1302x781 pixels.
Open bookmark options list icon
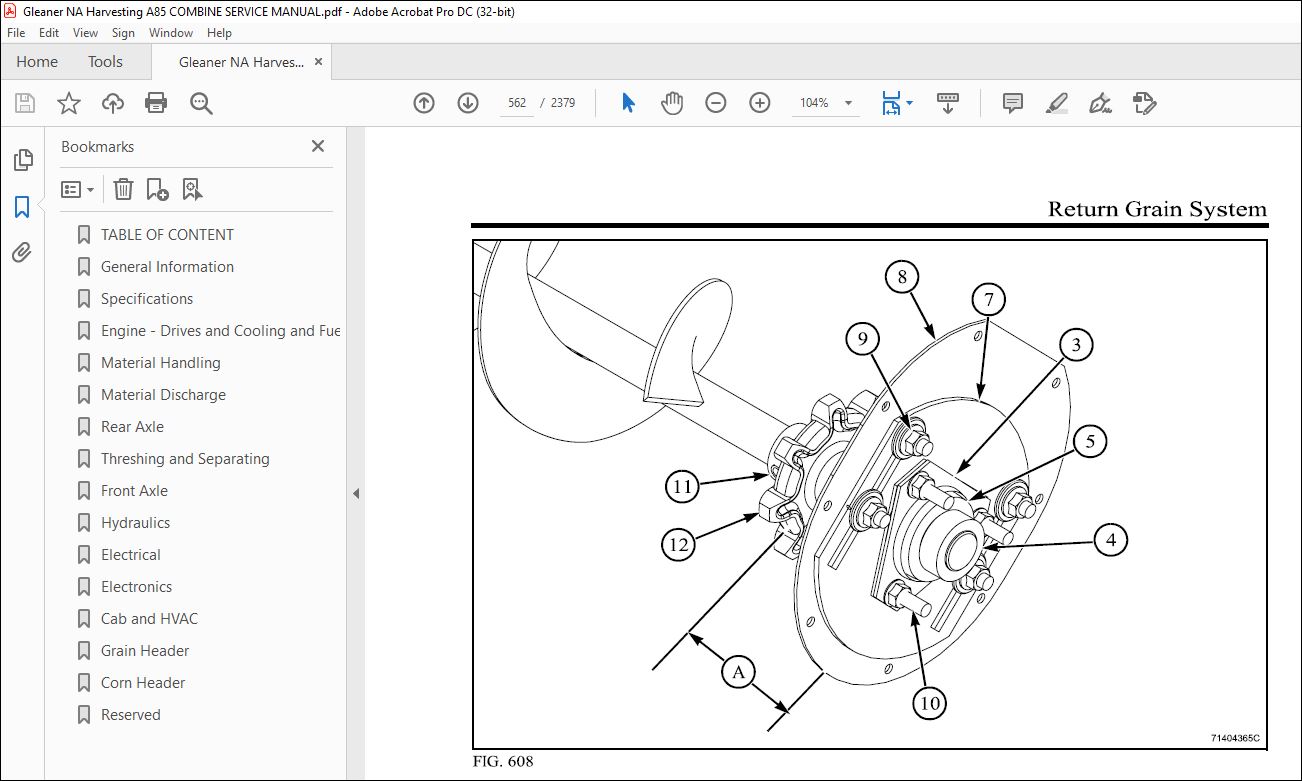pos(78,189)
